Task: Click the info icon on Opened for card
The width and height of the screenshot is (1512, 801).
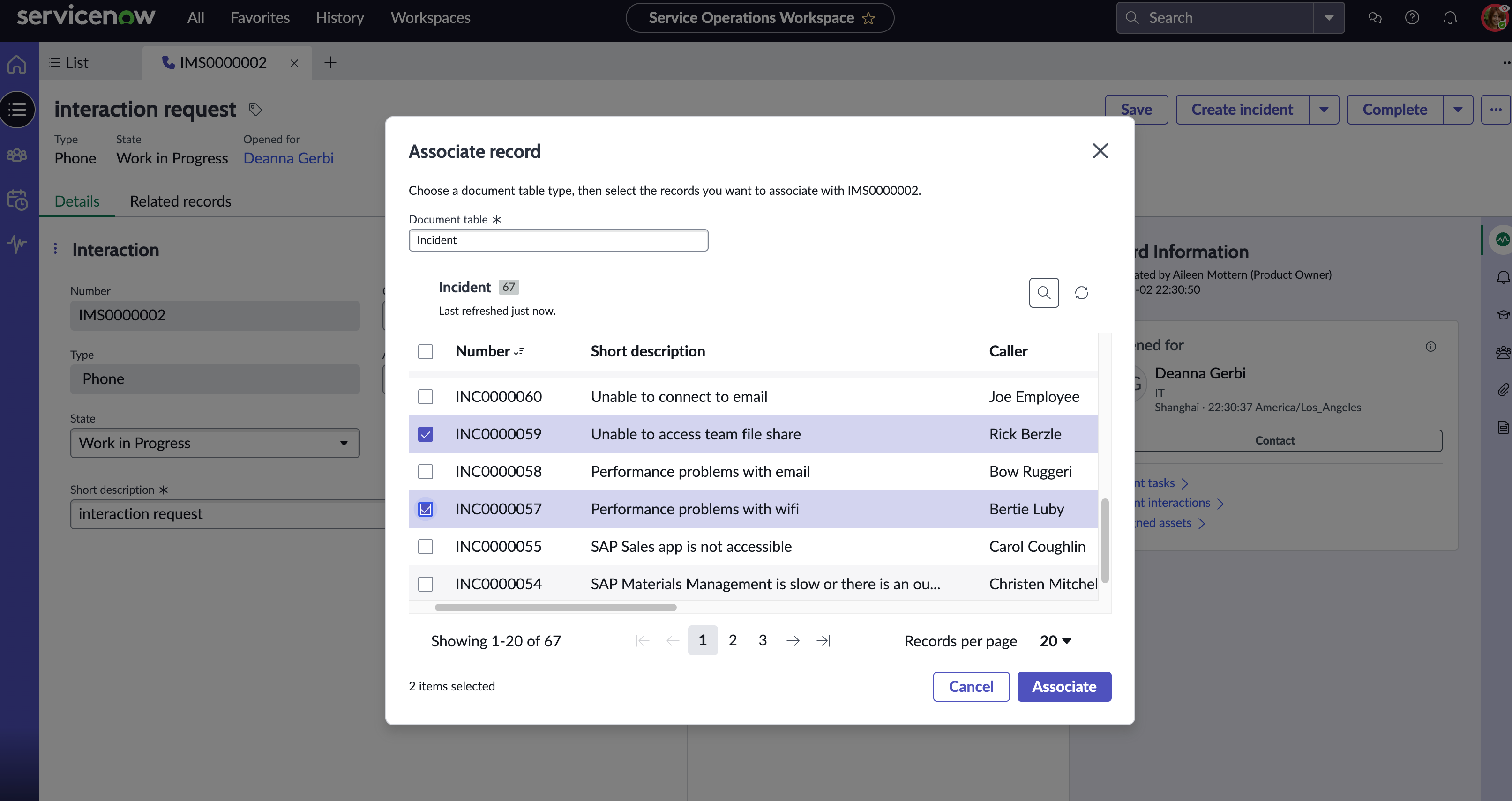Action: point(1431,347)
